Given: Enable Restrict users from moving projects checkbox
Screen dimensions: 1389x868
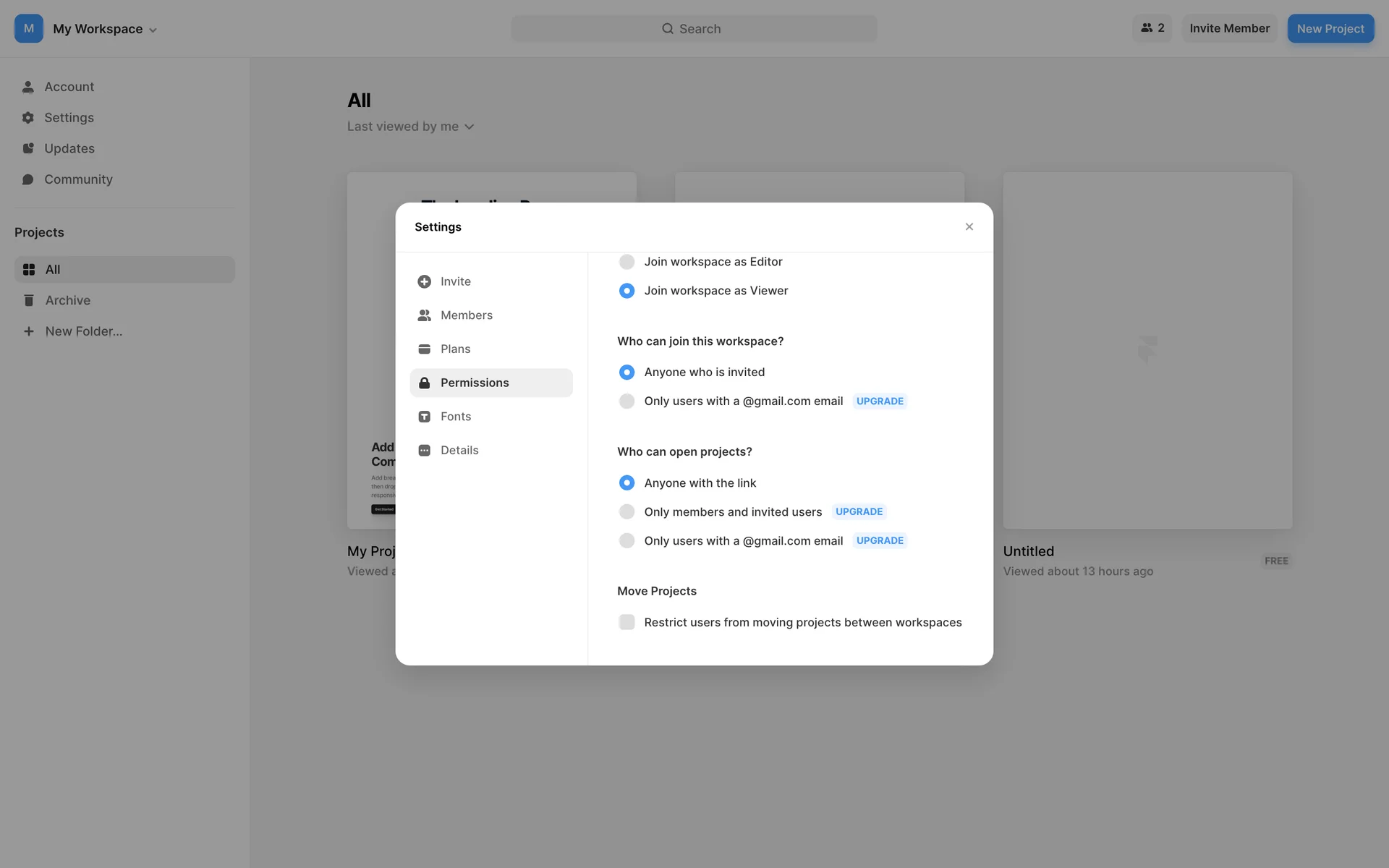Looking at the screenshot, I should [x=626, y=623].
